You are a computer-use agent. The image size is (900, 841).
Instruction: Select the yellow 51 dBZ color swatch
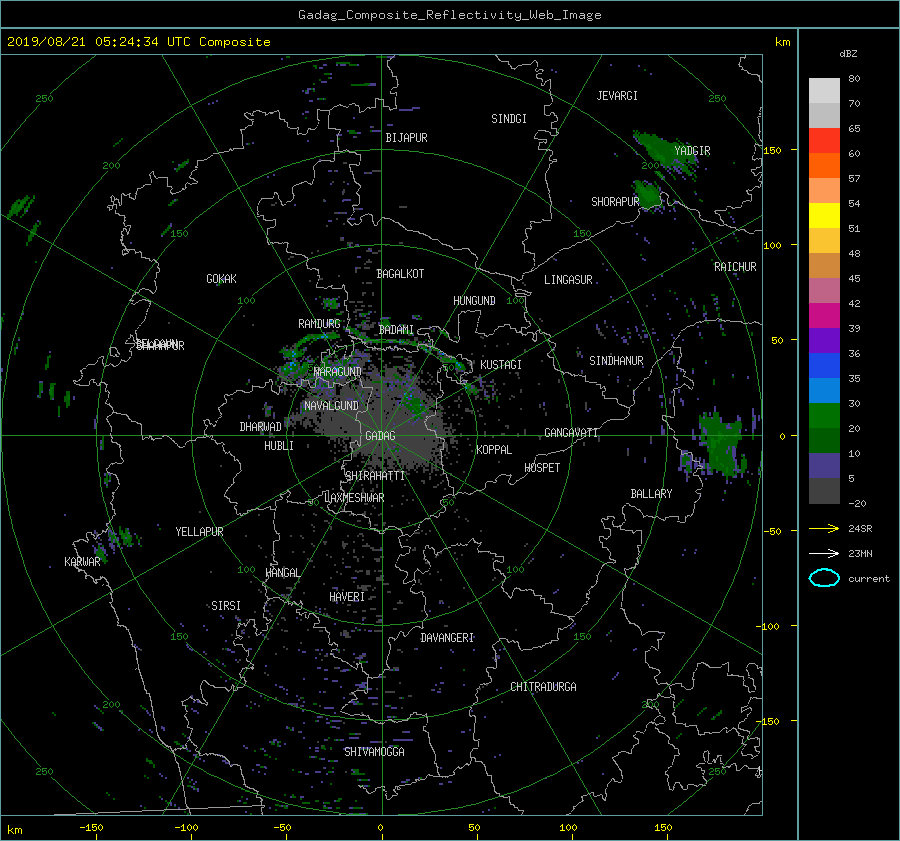[824, 216]
